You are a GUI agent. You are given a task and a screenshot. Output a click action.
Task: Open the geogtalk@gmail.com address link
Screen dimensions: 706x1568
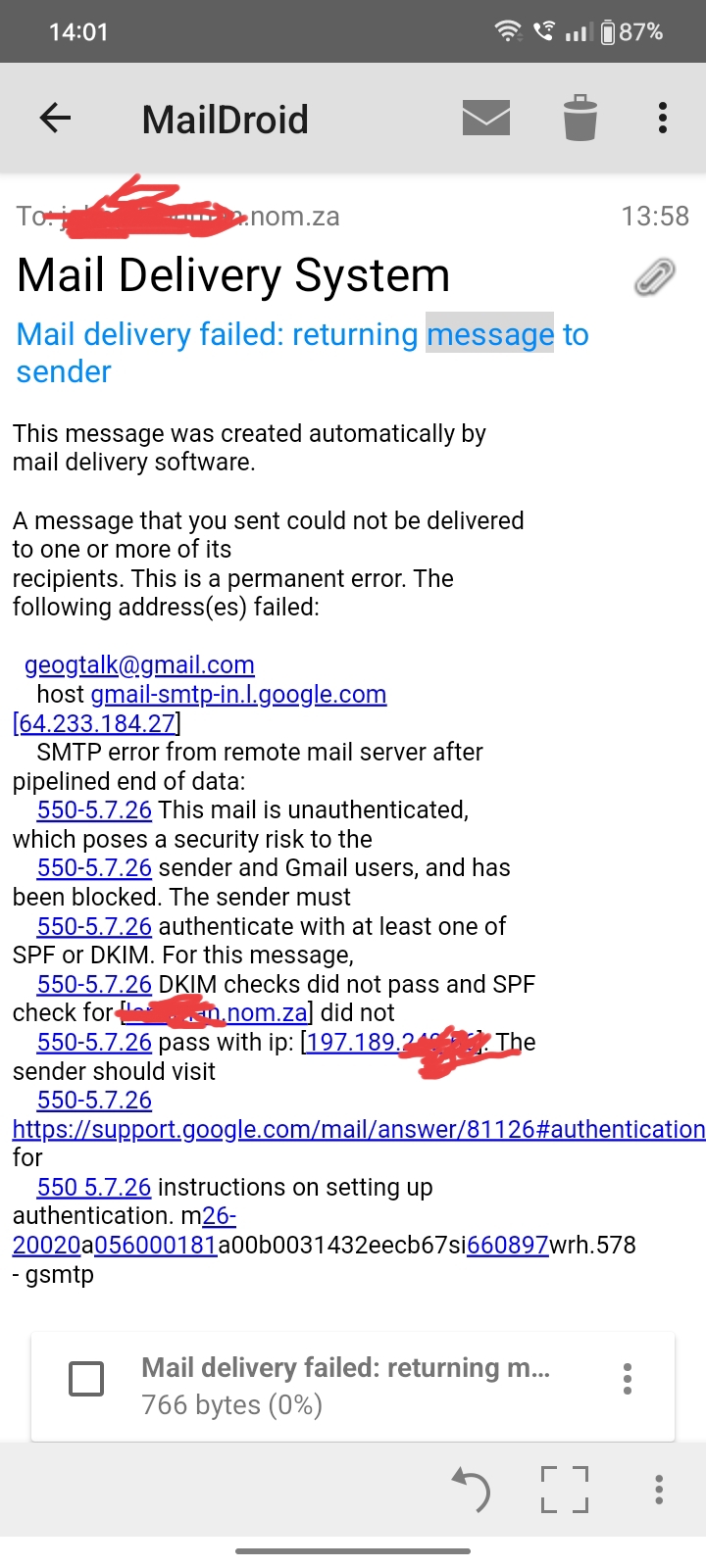pyautogui.click(x=139, y=664)
